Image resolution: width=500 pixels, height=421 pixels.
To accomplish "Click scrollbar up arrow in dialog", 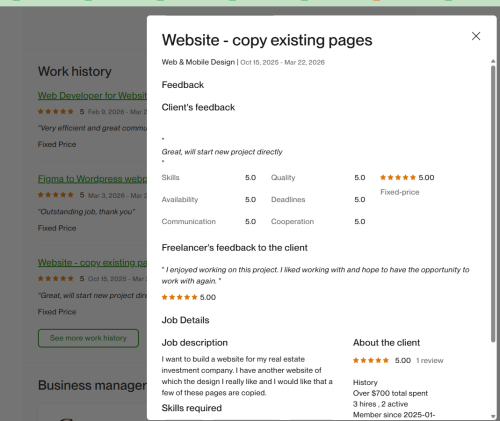I will pyautogui.click(x=493, y=61).
